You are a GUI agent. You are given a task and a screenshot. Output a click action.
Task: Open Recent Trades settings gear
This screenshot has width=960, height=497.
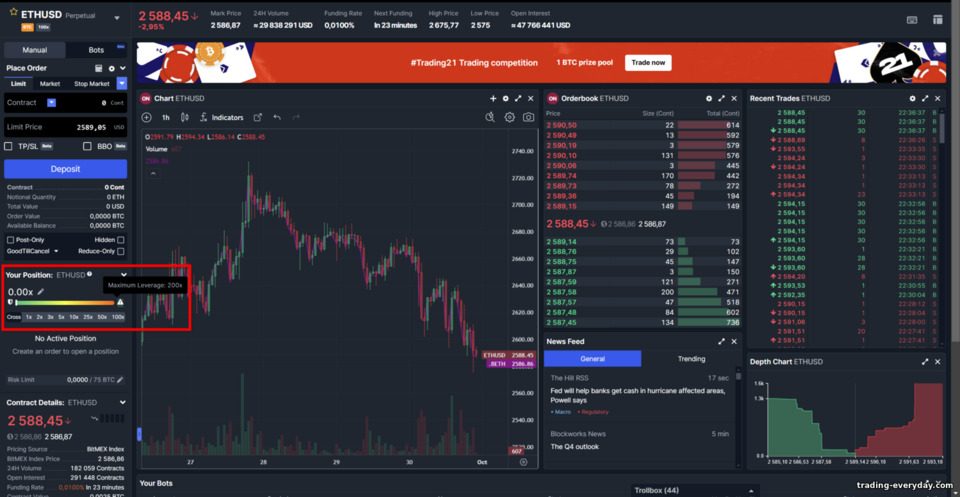(912, 99)
